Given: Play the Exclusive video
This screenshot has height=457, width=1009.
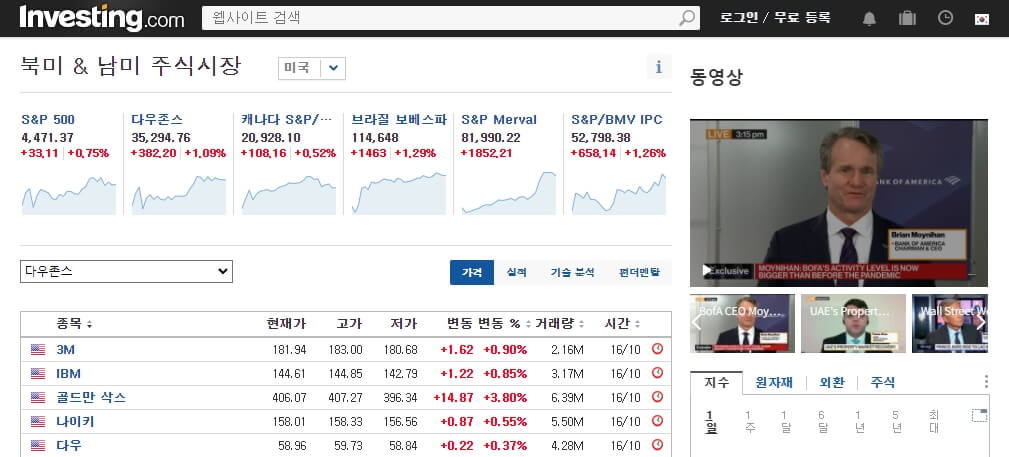Looking at the screenshot, I should tap(707, 271).
